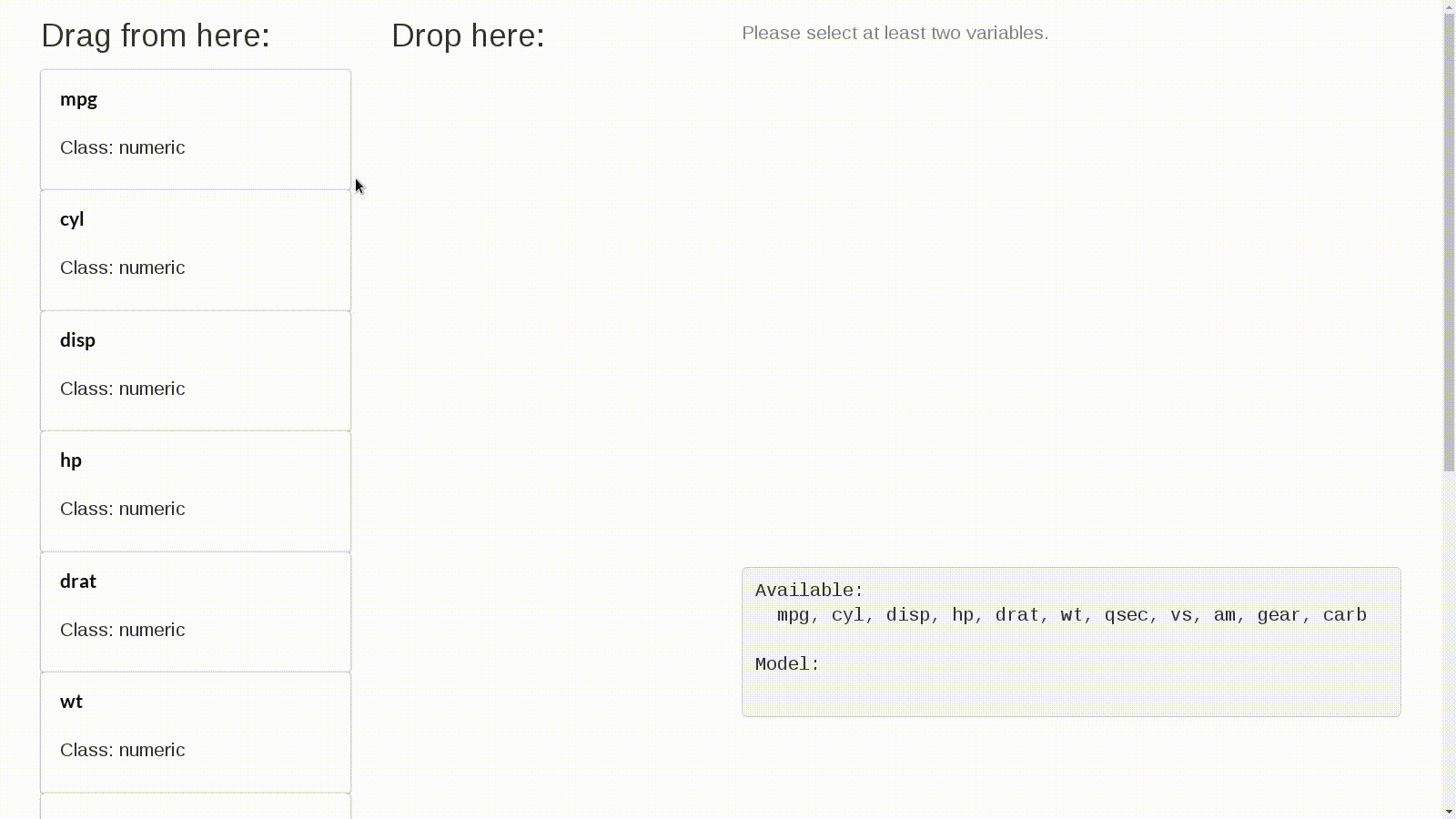The image size is (1456, 819).
Task: Click 'Class: numeric' under wt
Action: 123,750
